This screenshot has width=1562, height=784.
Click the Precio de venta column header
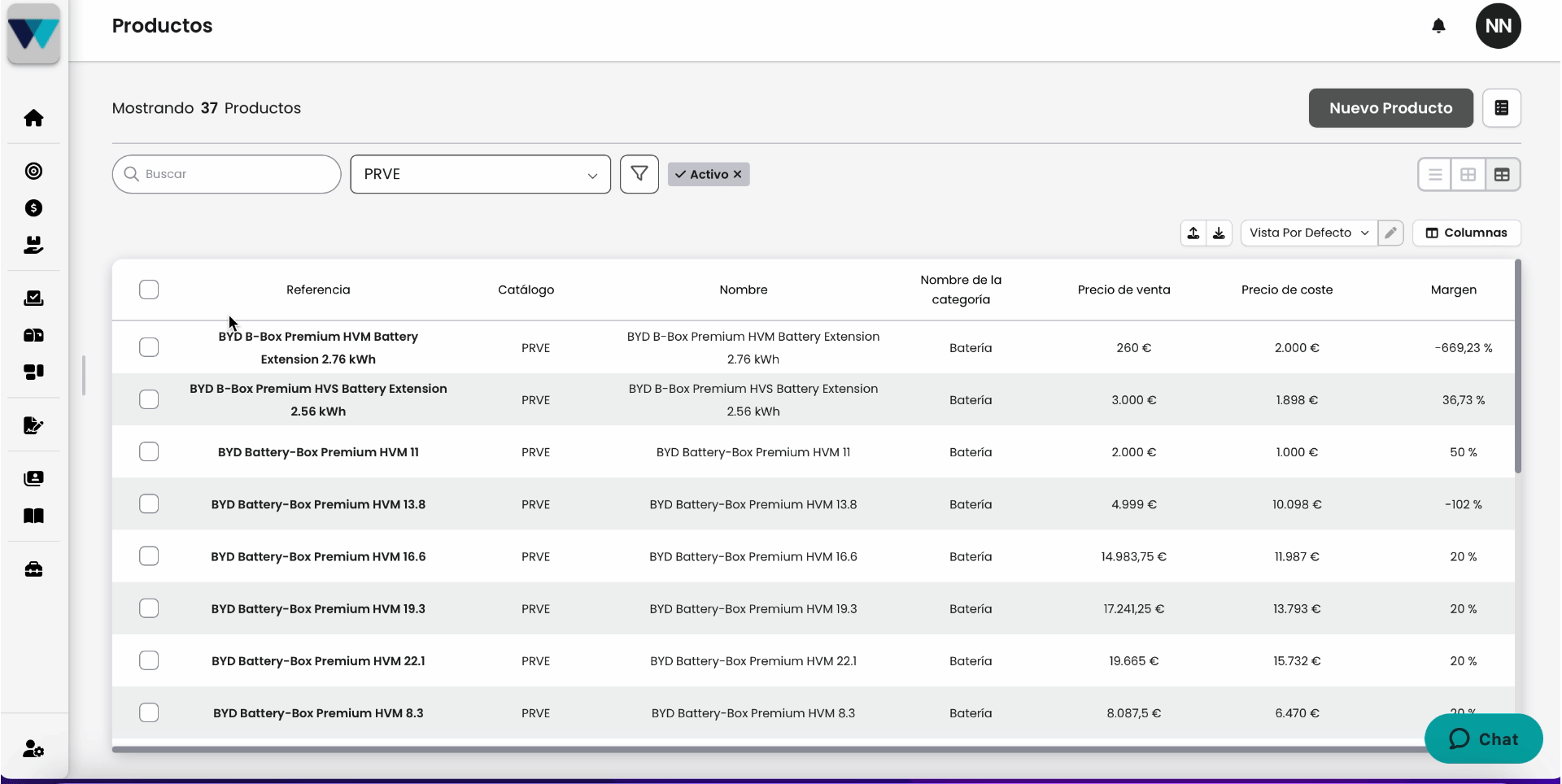[x=1124, y=290]
